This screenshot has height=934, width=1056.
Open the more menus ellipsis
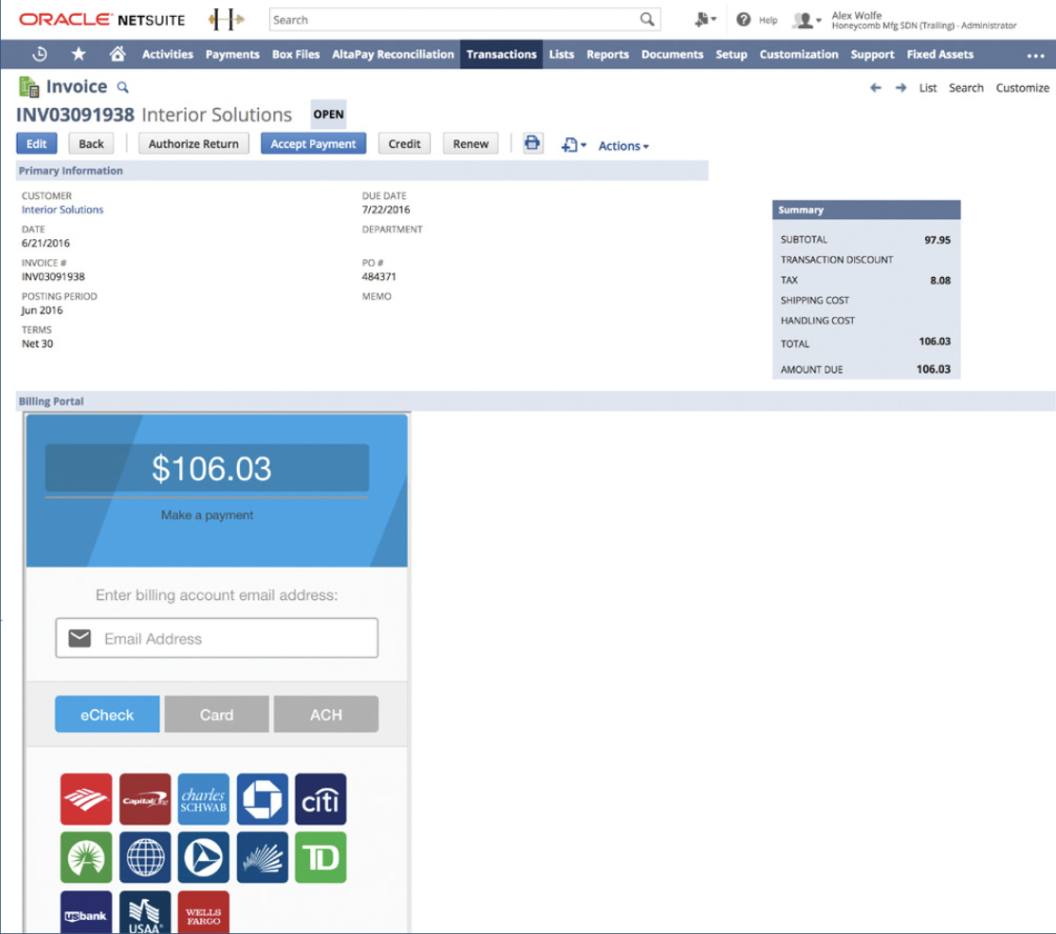click(x=1035, y=55)
